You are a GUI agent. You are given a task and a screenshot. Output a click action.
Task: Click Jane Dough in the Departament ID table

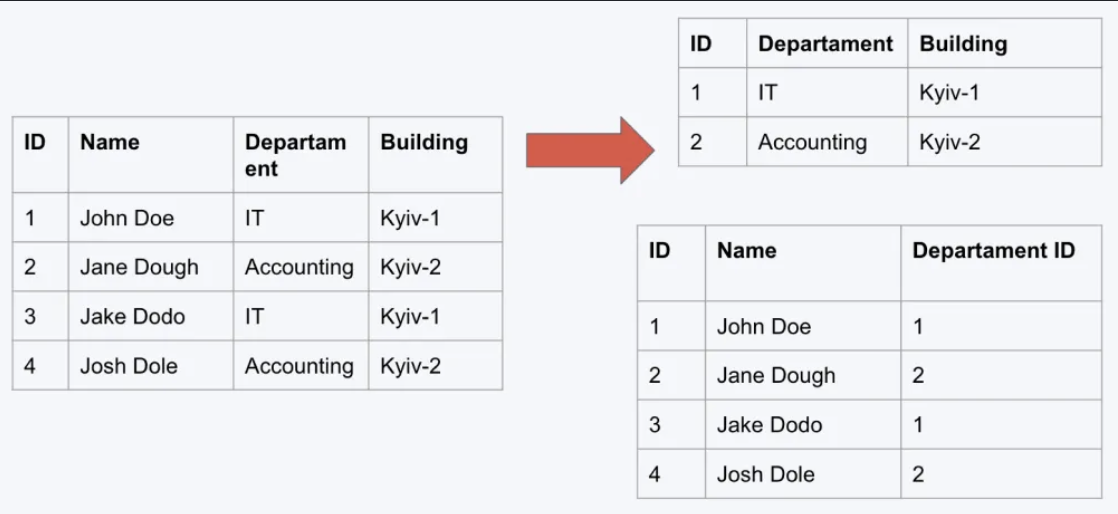(x=776, y=376)
